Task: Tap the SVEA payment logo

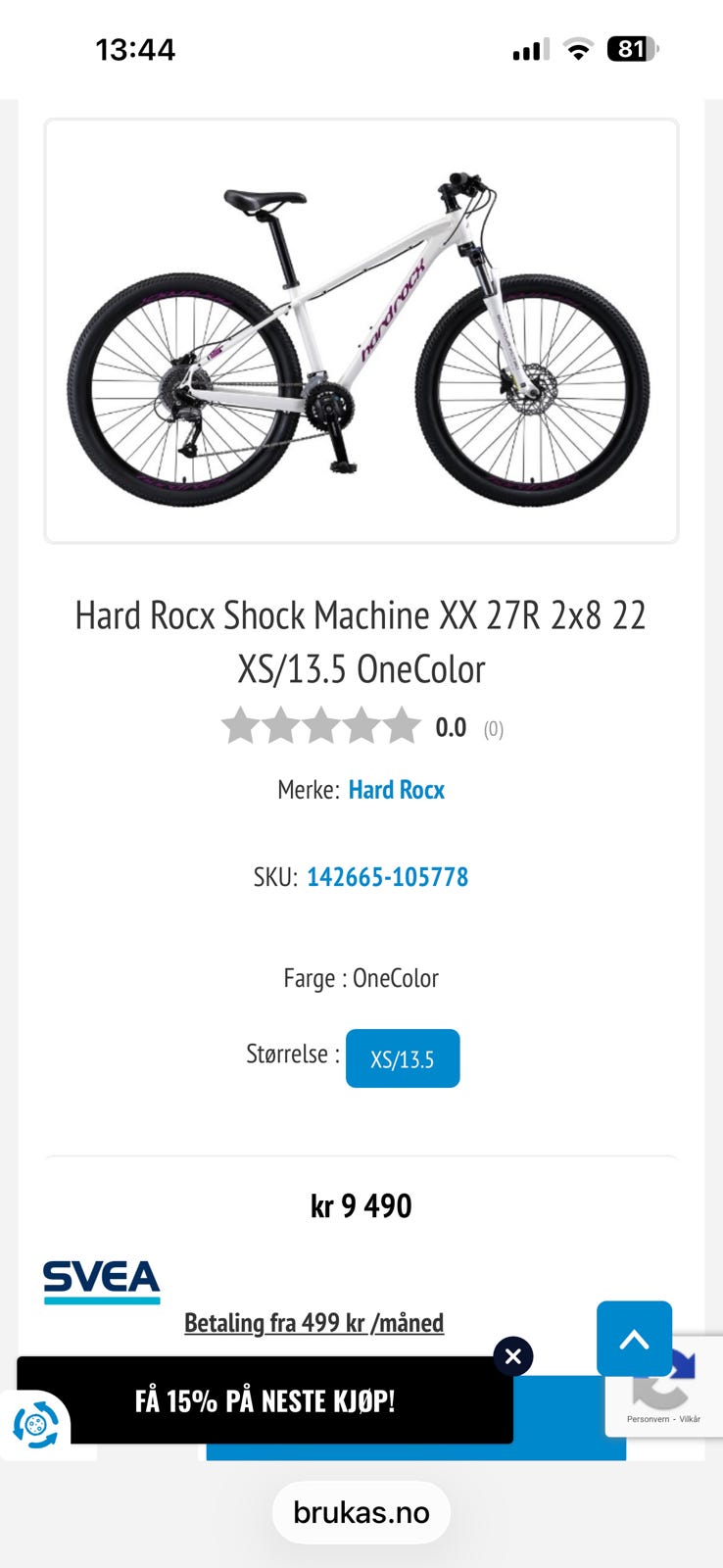Action: (102, 1282)
